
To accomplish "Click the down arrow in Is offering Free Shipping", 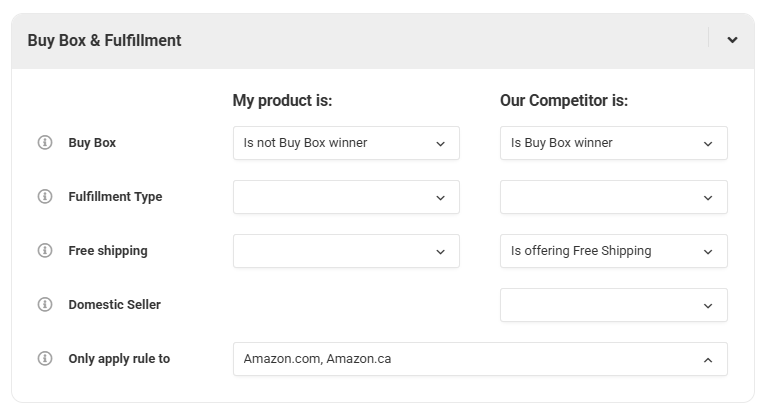I will point(708,251).
